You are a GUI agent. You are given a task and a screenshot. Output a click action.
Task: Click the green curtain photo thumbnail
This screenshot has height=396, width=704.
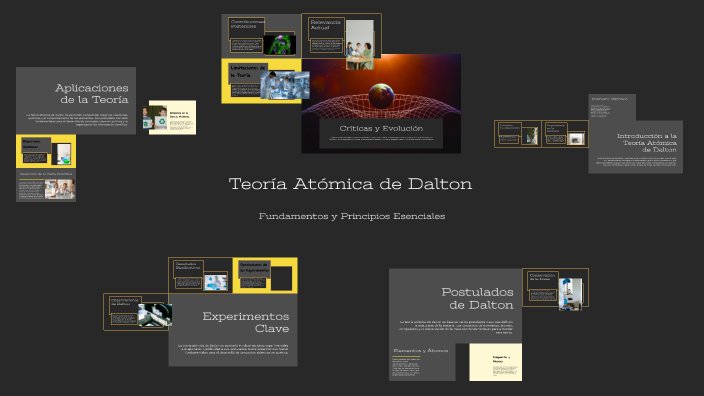(530, 136)
